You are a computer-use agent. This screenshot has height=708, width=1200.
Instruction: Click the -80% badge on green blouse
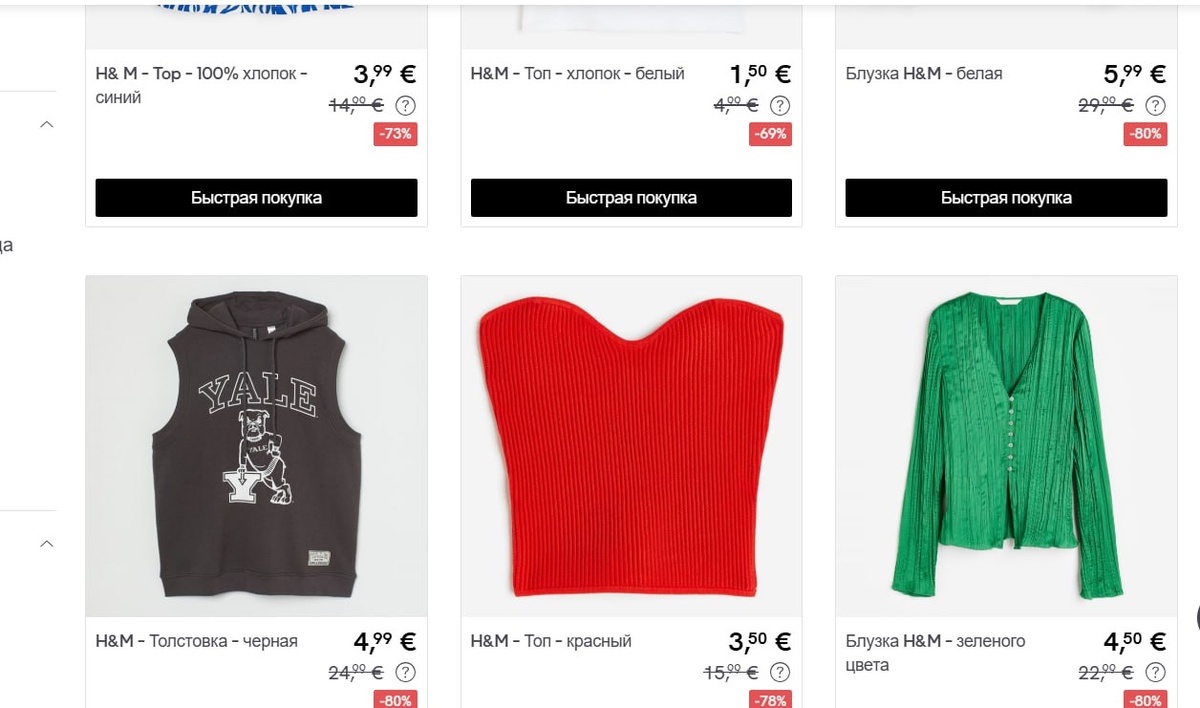(x=1146, y=700)
